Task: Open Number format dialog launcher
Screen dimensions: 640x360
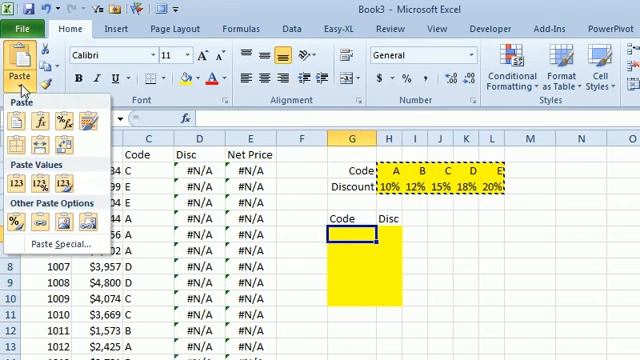Action: (473, 100)
